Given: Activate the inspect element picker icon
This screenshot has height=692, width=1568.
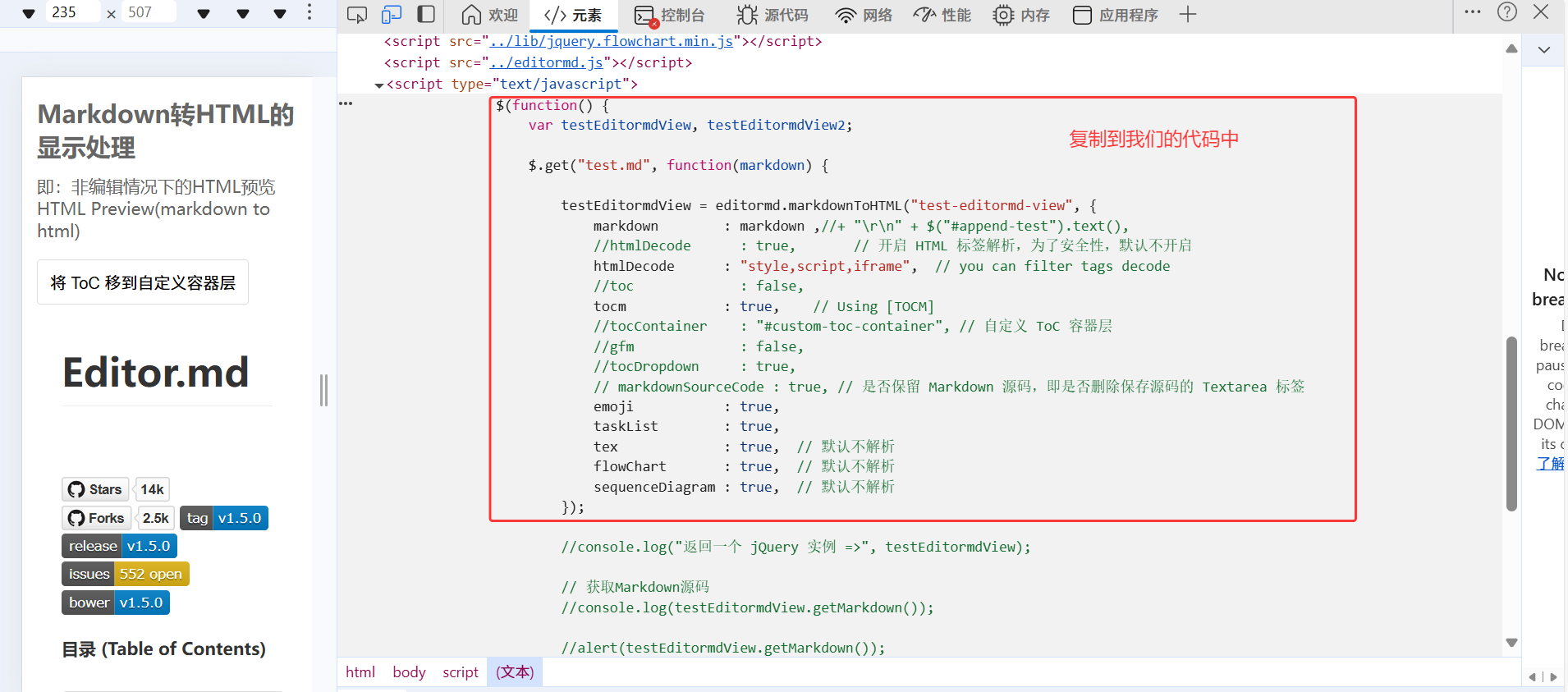Looking at the screenshot, I should click(357, 15).
